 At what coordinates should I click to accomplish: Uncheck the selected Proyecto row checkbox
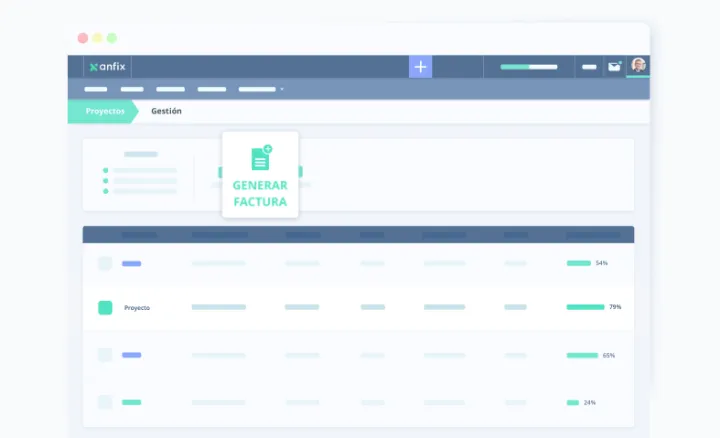coord(105,307)
